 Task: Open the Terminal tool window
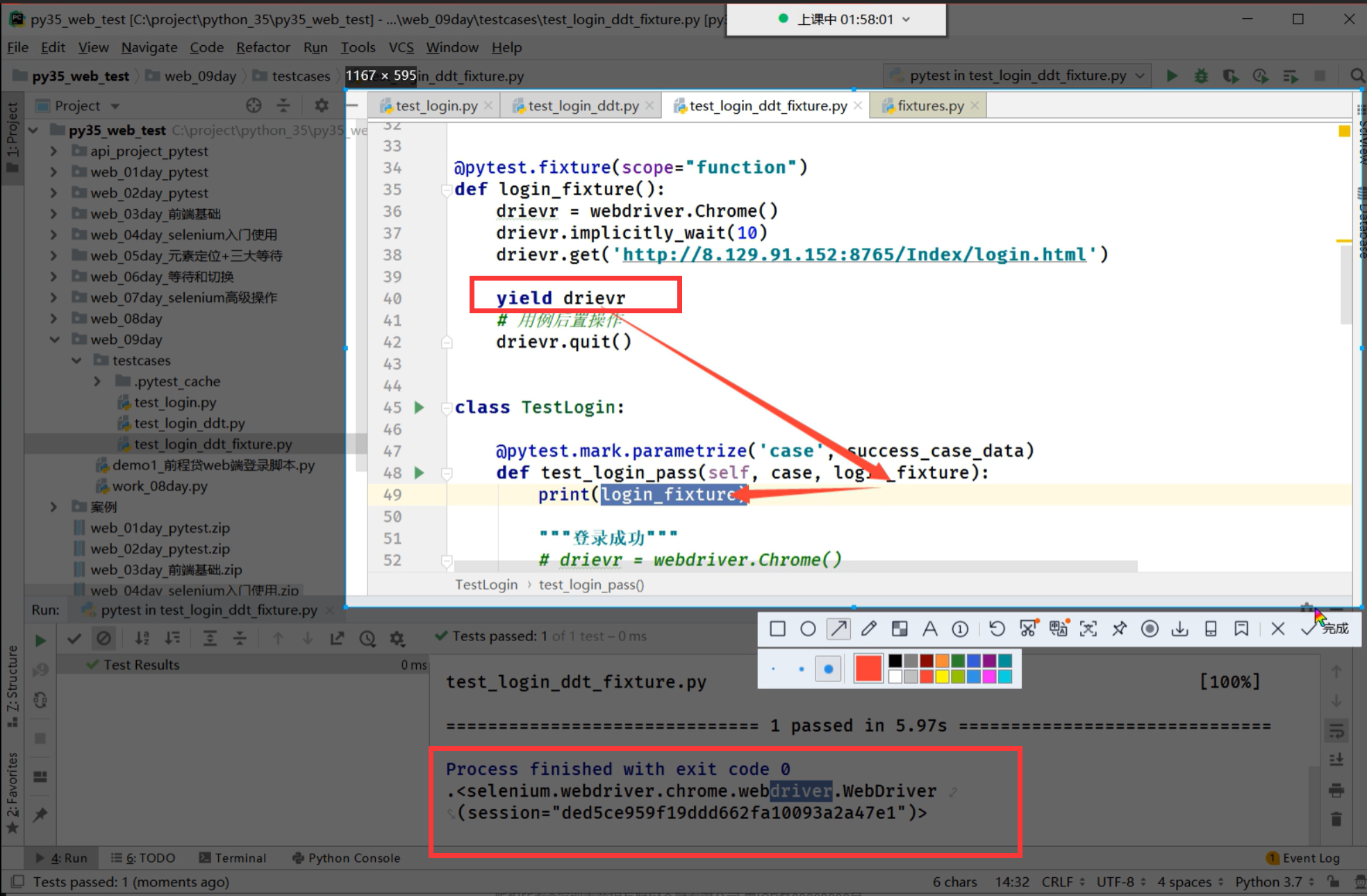tap(233, 858)
